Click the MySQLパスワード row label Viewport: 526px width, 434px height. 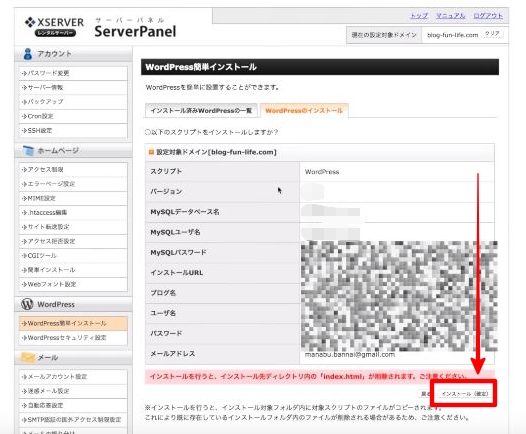tap(178, 252)
